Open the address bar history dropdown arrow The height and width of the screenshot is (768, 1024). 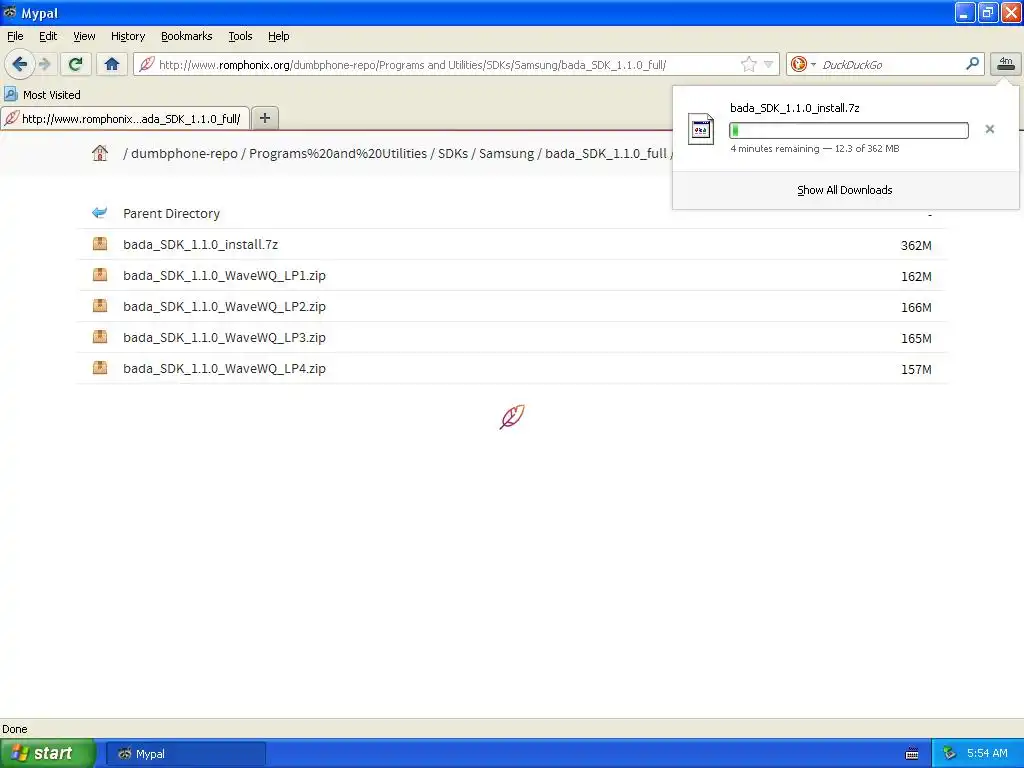coord(769,64)
